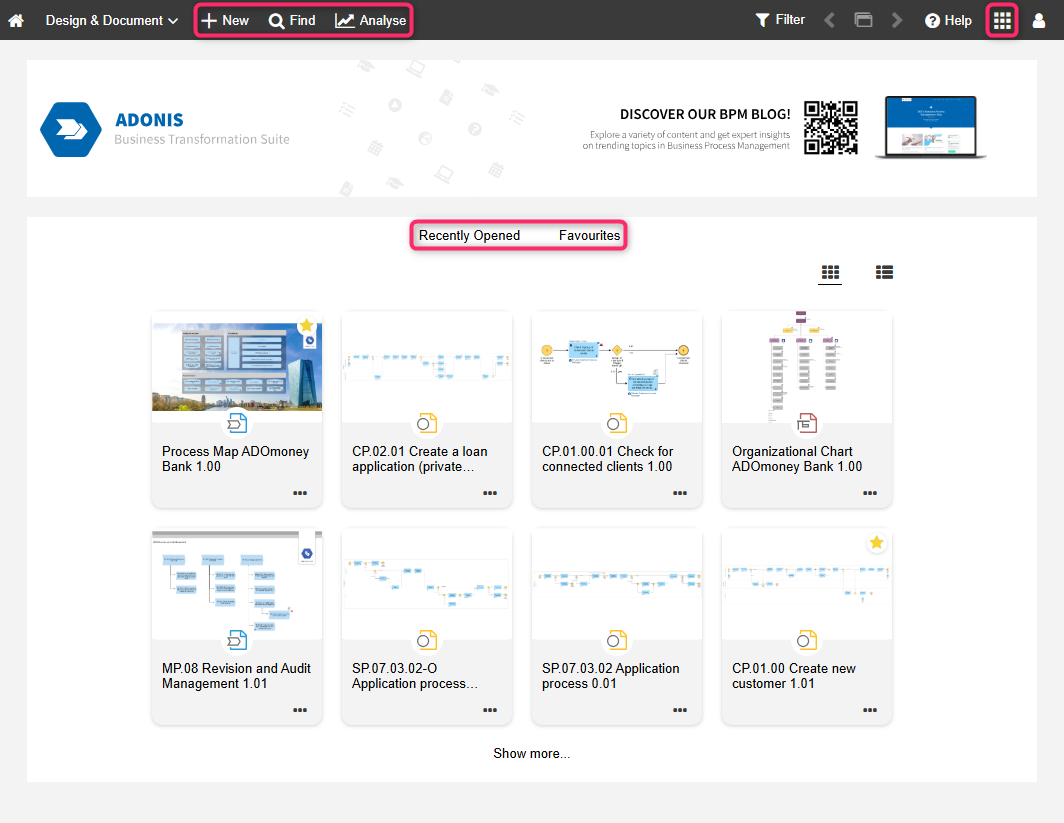Open the Filter options
Image resolution: width=1064 pixels, height=823 pixels.
tap(779, 20)
